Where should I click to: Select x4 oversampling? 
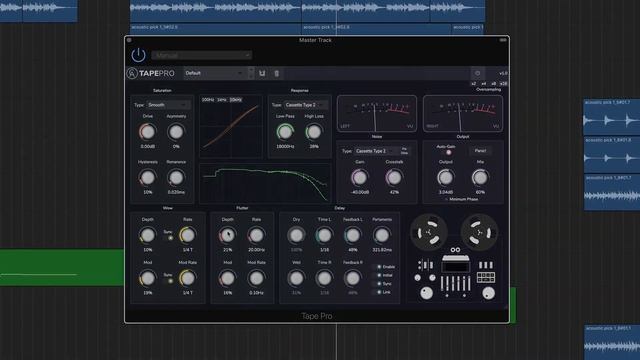(483, 84)
